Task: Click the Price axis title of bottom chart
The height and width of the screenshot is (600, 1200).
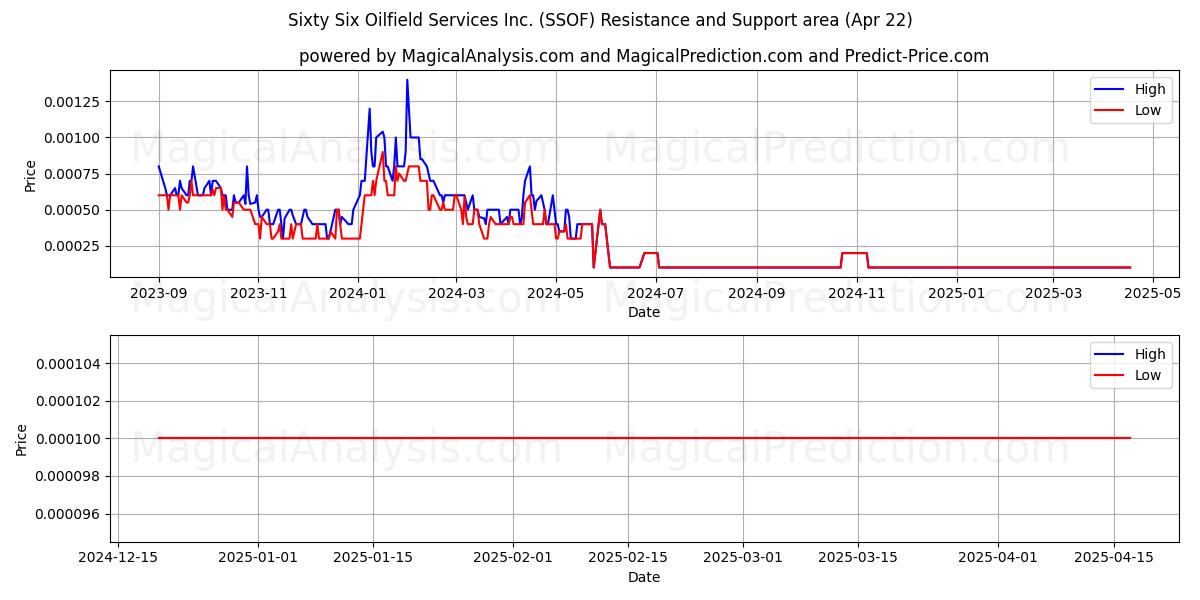Action: coord(22,439)
